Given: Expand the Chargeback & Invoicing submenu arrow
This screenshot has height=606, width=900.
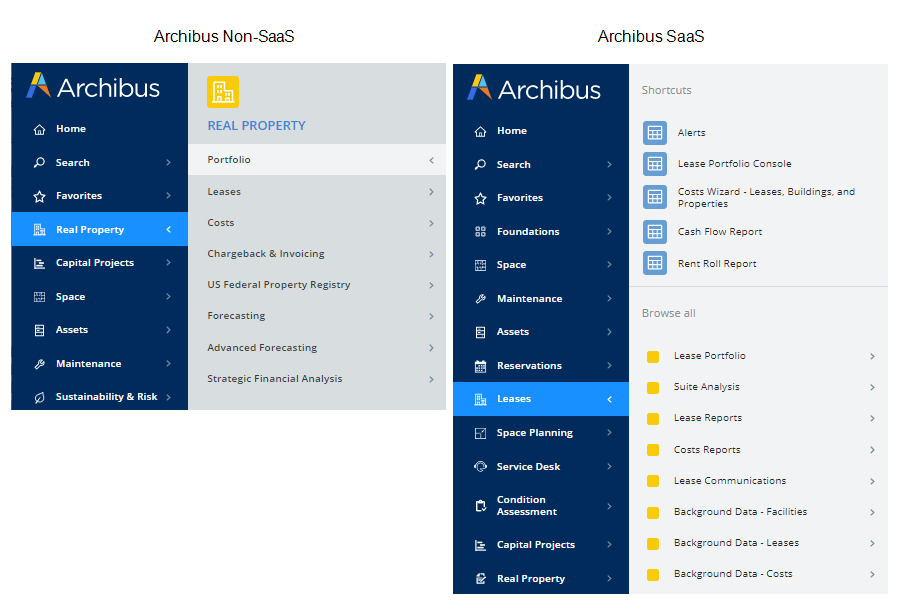Looking at the screenshot, I should (x=431, y=254).
